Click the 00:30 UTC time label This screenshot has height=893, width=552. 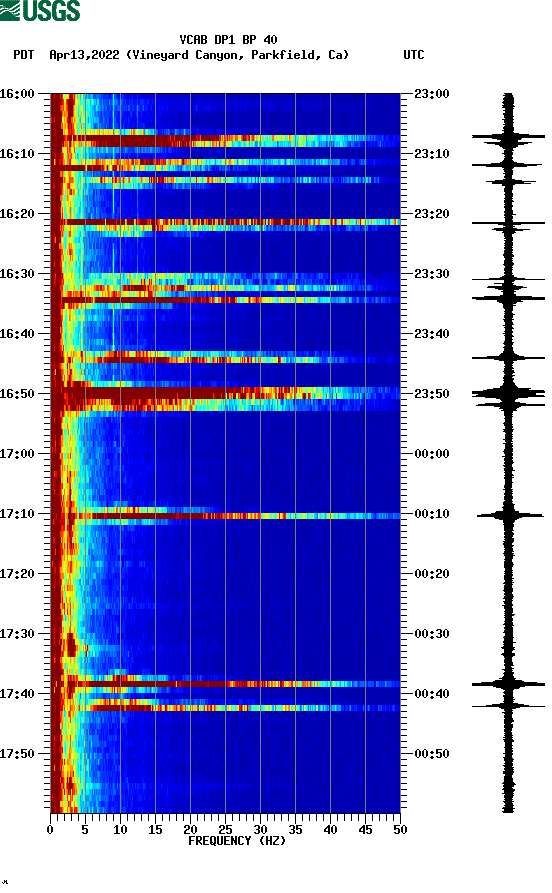[x=432, y=634]
